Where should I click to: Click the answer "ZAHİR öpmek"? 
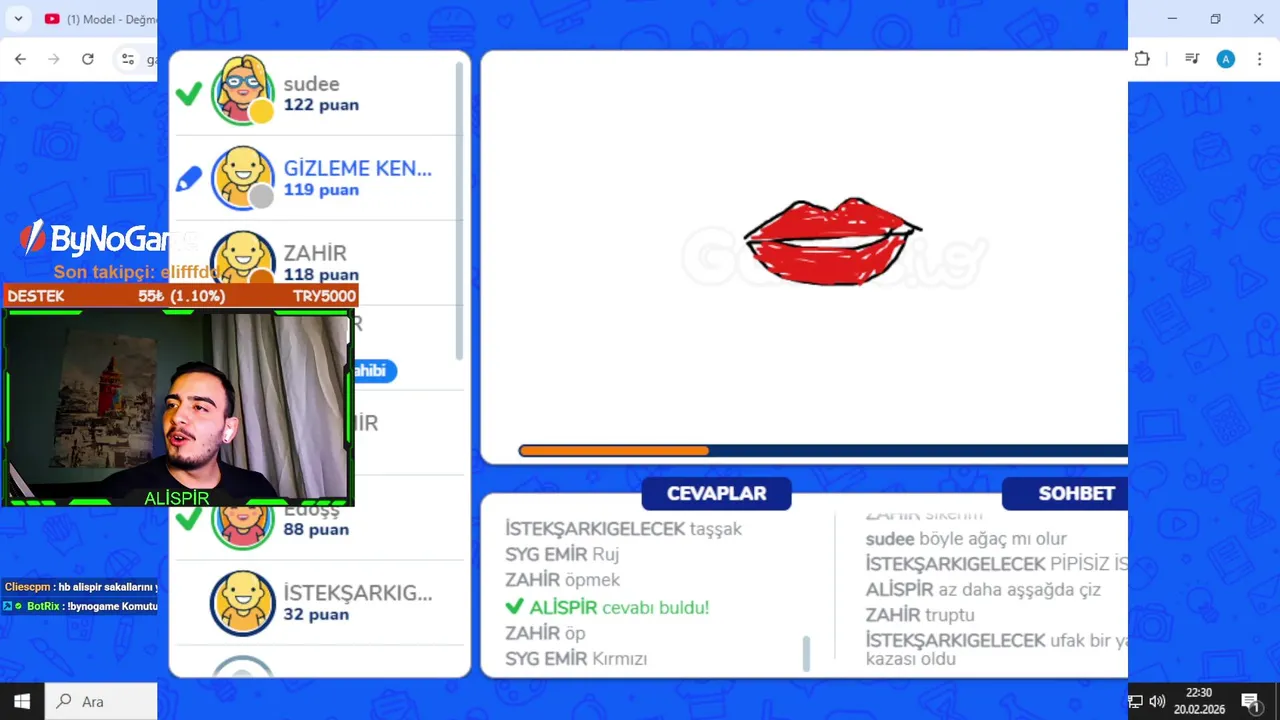point(562,580)
